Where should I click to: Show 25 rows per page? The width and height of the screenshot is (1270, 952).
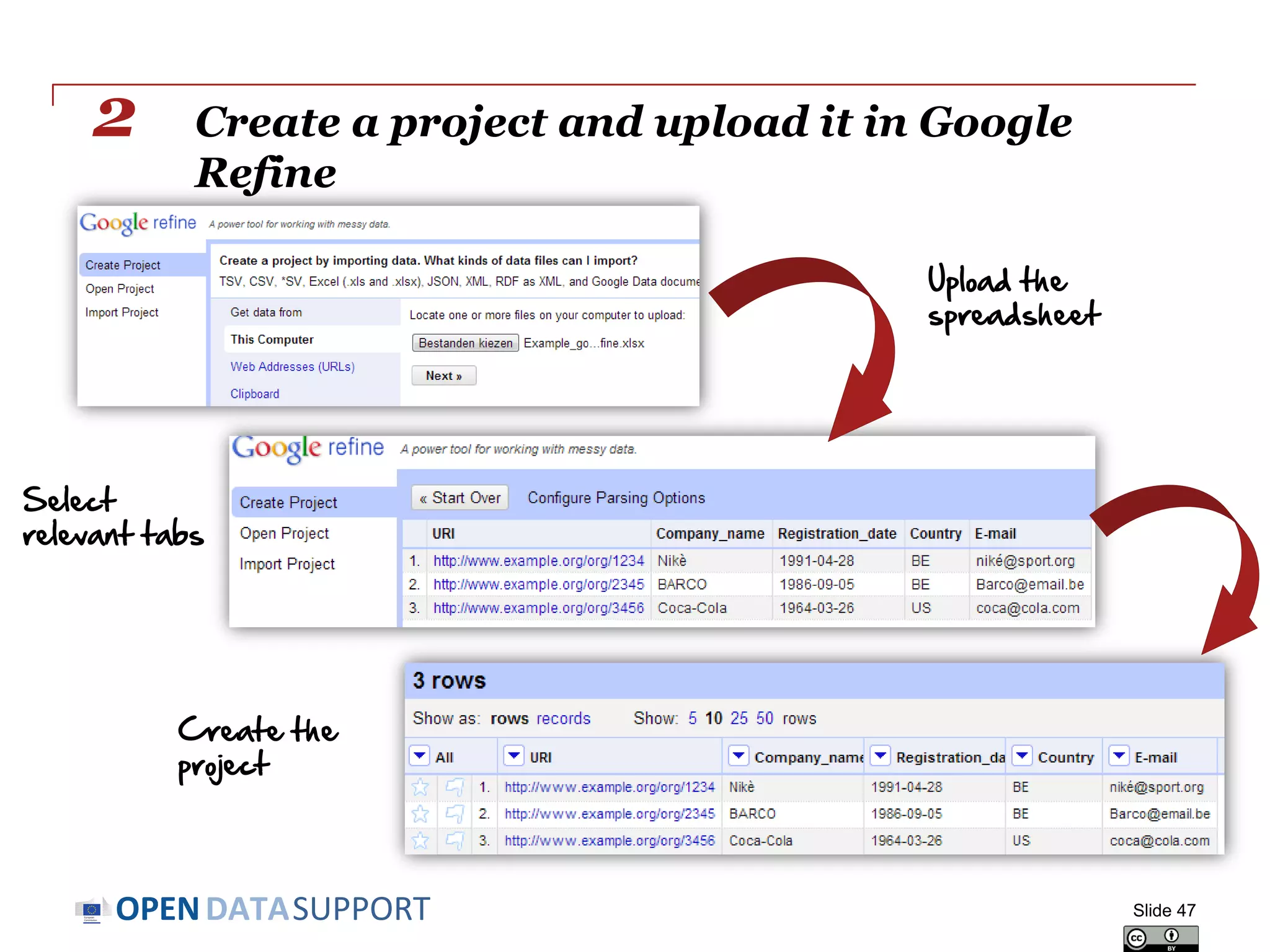(x=739, y=718)
